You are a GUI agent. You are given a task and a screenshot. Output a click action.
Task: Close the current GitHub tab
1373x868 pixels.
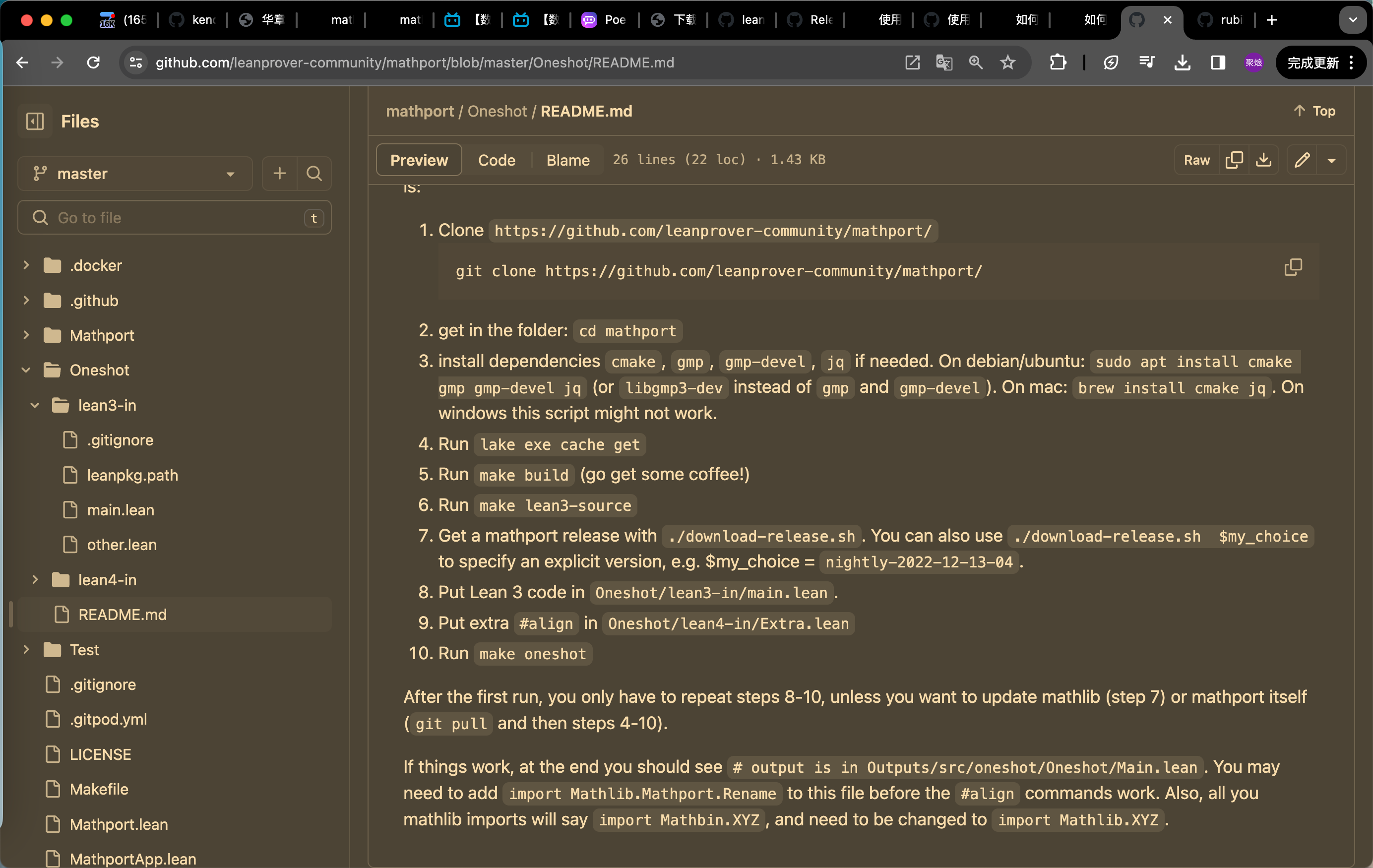click(x=1167, y=20)
